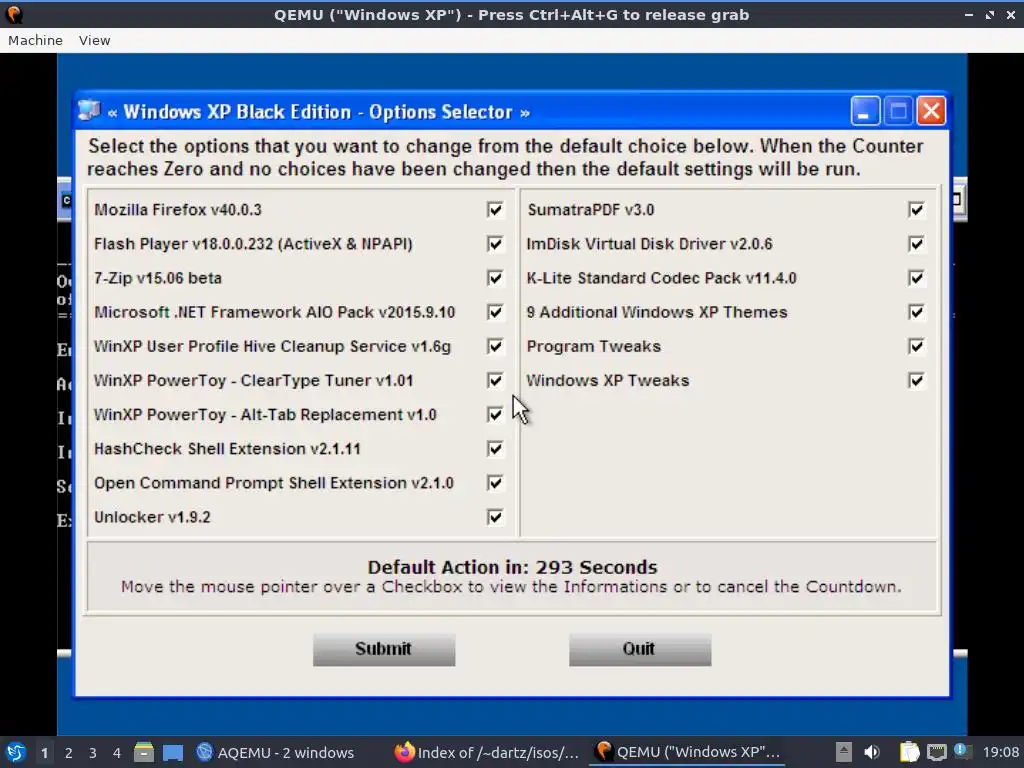This screenshot has width=1024, height=768.
Task: Uncheck 9 Additional Windows XP Themes
Action: click(916, 312)
